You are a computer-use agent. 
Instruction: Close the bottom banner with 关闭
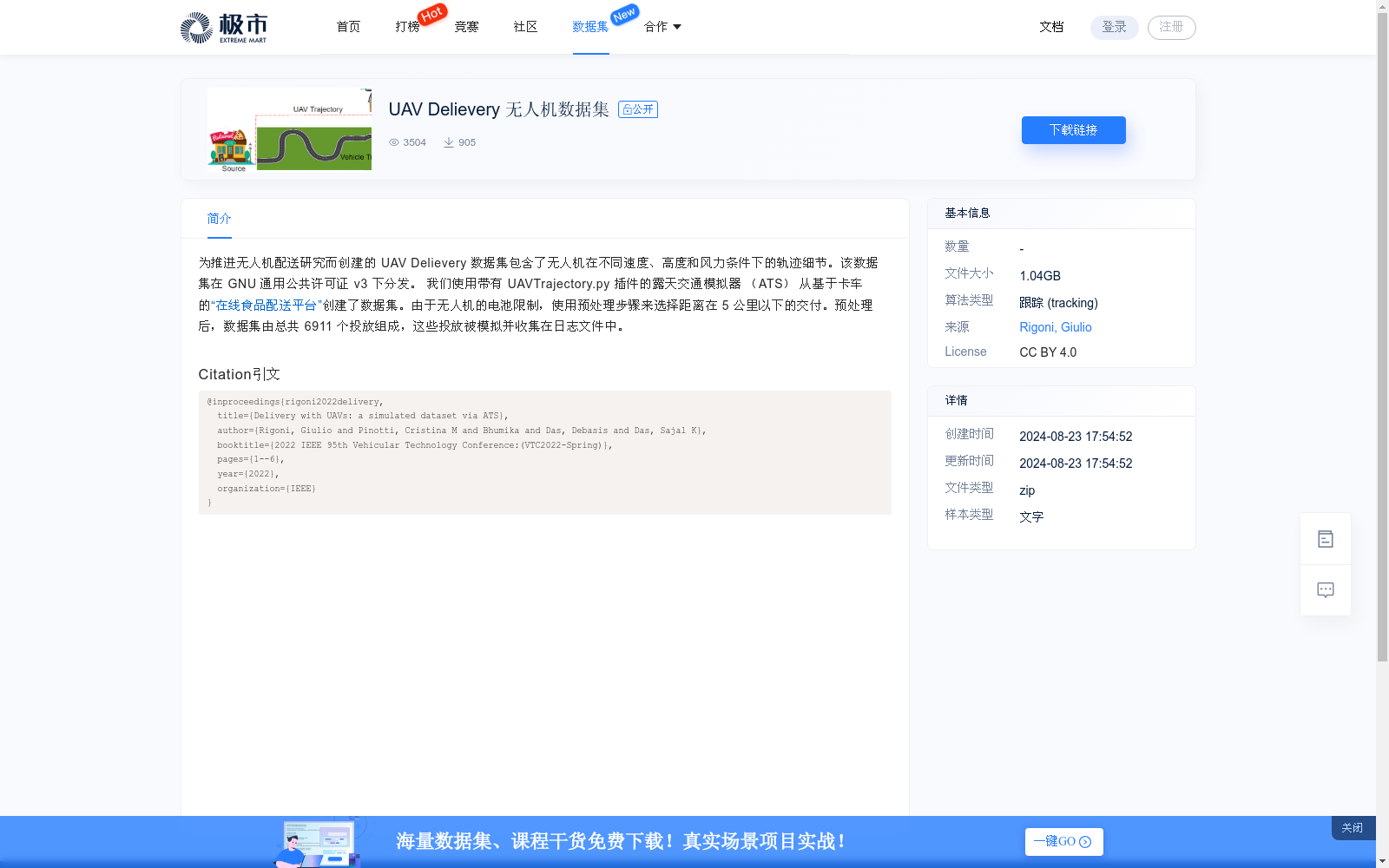[1353, 828]
